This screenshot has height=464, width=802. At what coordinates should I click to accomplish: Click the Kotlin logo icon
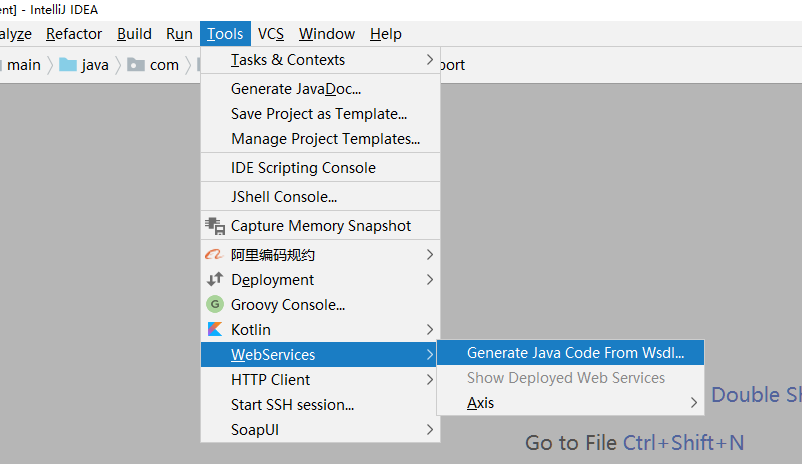pos(215,329)
